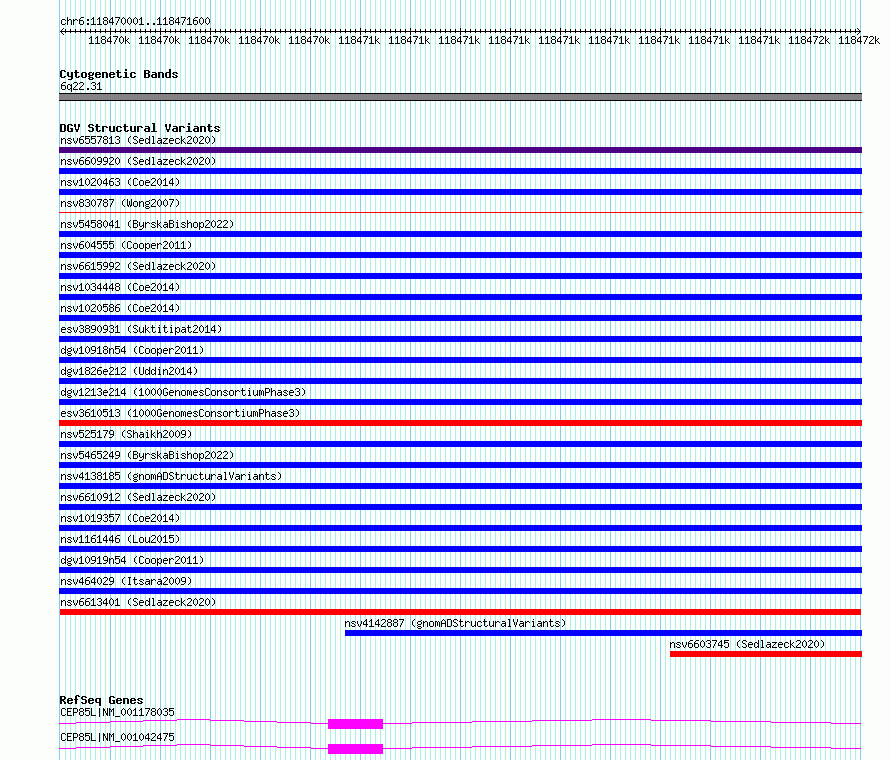Screen dimensions: 890x760
Task: Click the CEP85L|NM_001042475 gene label
Action: click(x=117, y=737)
